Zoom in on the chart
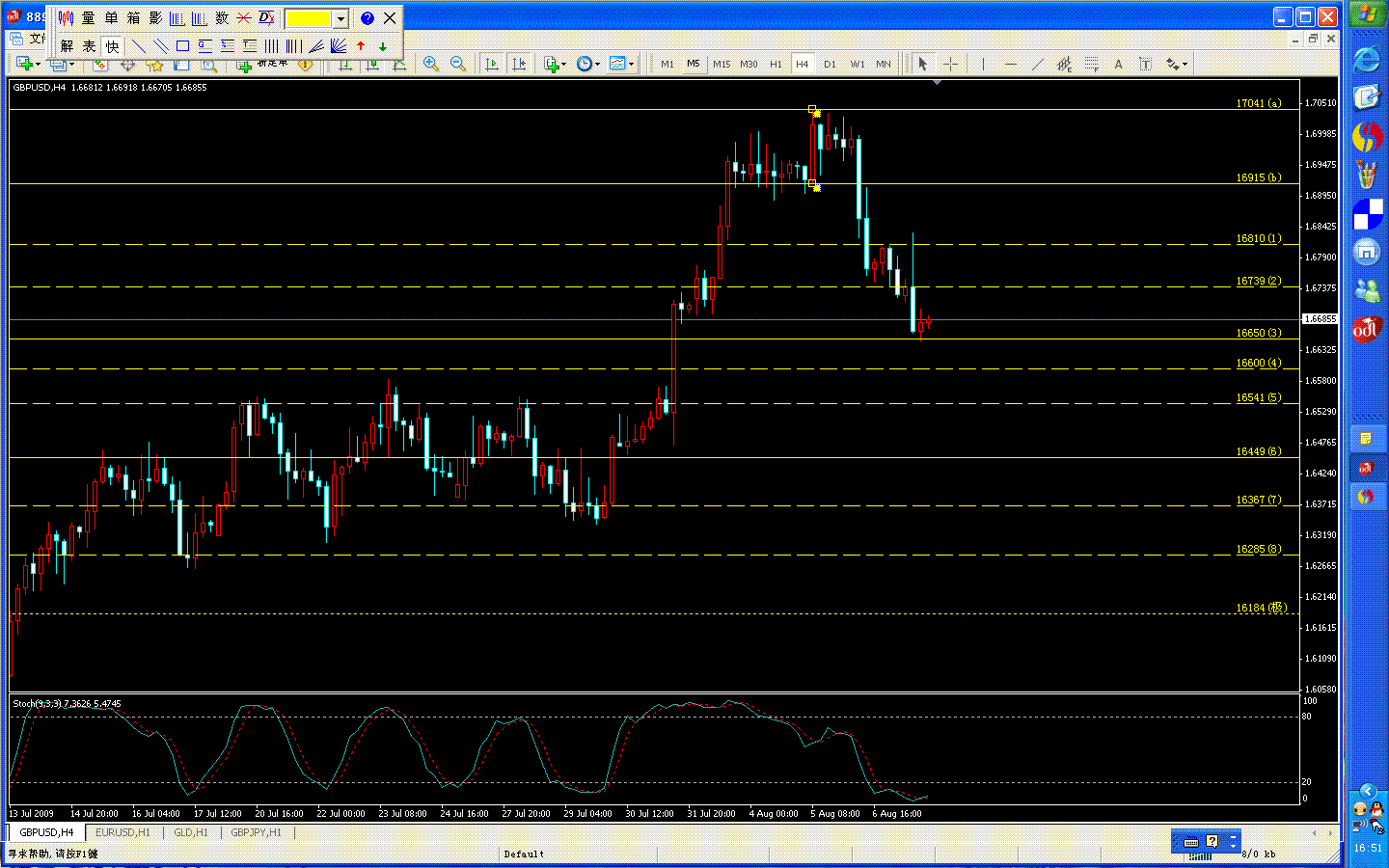The image size is (1389, 868). (x=431, y=64)
